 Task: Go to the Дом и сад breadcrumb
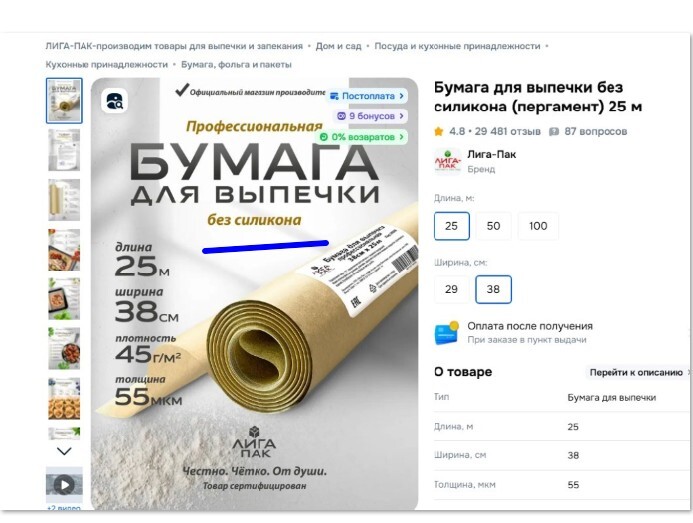[x=338, y=46]
